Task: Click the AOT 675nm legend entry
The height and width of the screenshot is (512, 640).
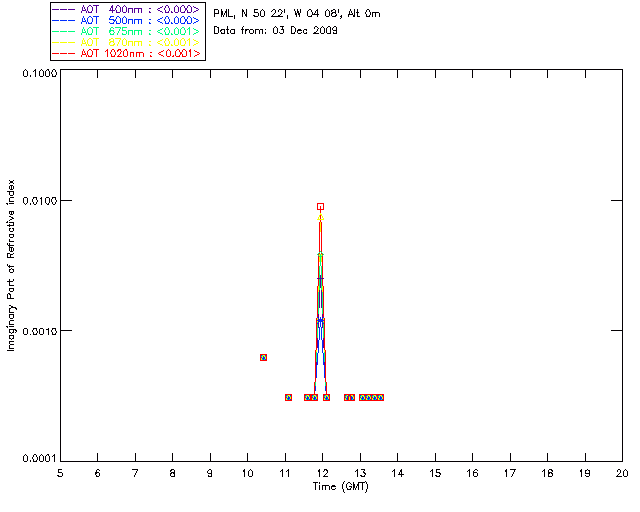Action: [127, 31]
